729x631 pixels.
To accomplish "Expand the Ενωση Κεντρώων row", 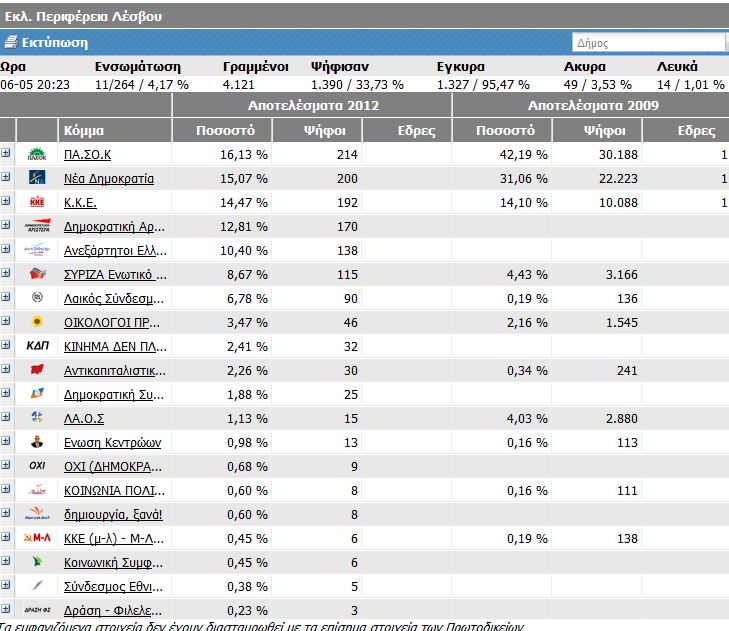I will pos(6,441).
